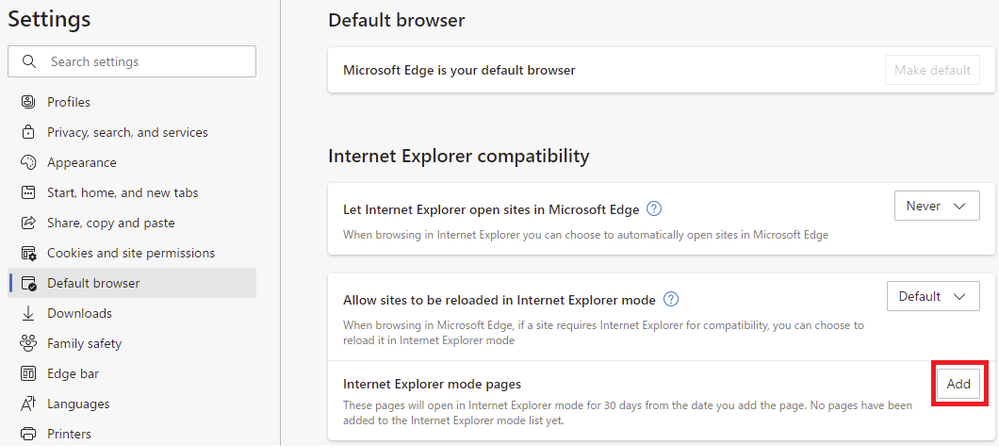Image resolution: width=999 pixels, height=447 pixels.
Task: Click the search magnifier icon
Action: (x=28, y=62)
